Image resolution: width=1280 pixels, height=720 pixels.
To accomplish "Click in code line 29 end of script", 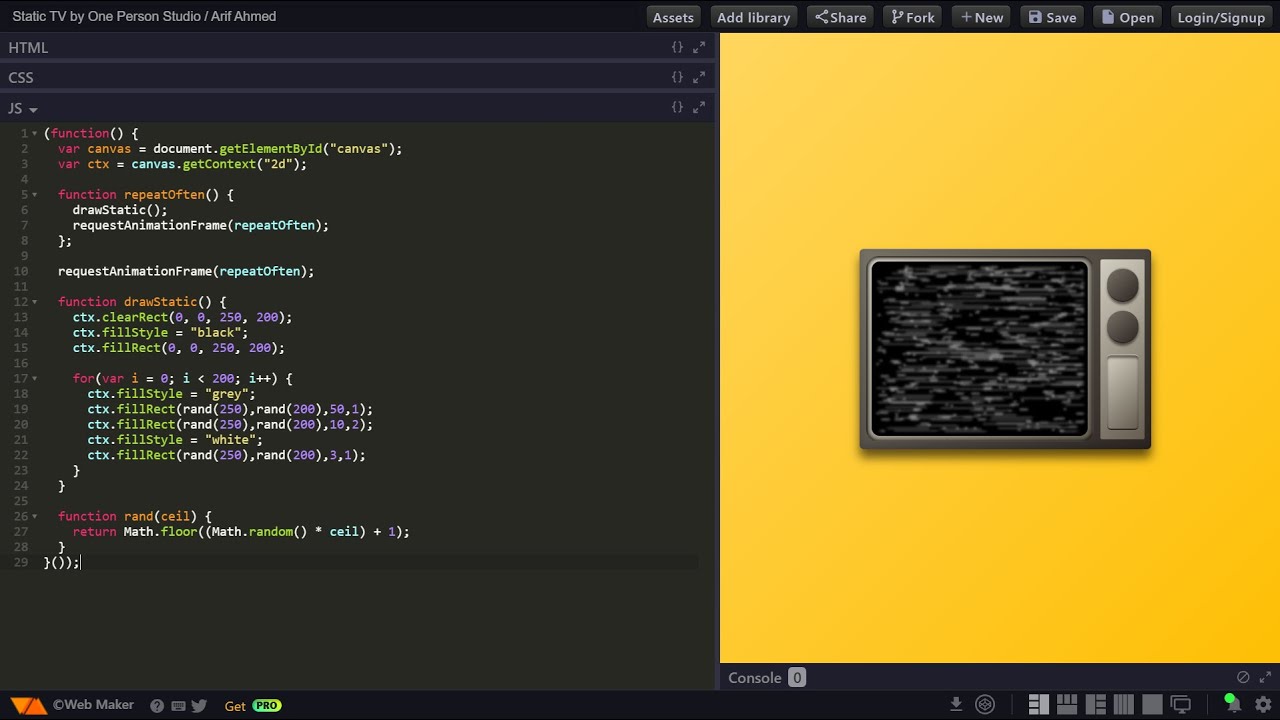I will point(62,562).
